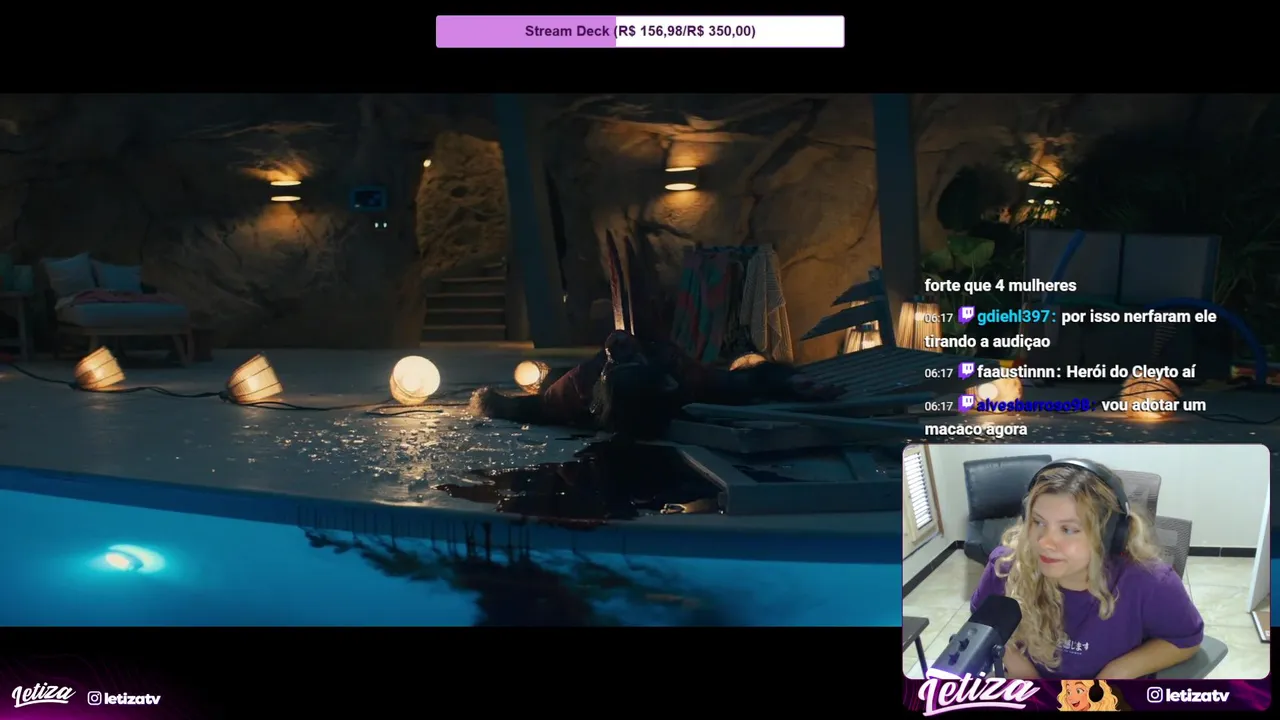This screenshot has width=1280, height=720.
Task: Click chat text "vou adotar um"
Action: (1153, 405)
